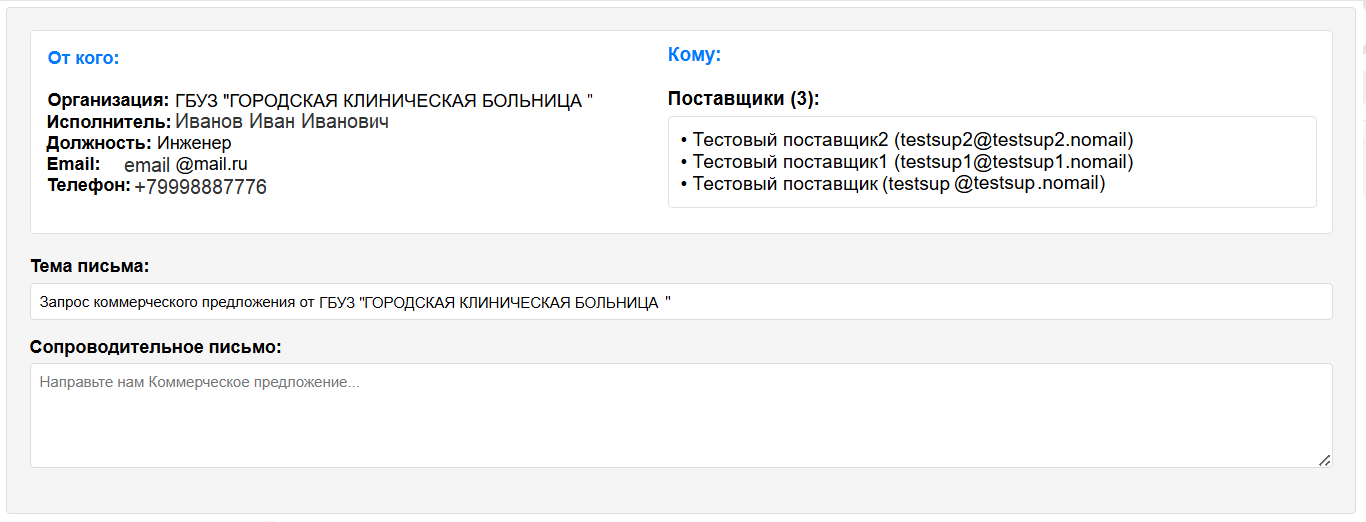Click the "Сопроводительное письмо:" label
Screen dimensions: 1366x522
point(156,347)
